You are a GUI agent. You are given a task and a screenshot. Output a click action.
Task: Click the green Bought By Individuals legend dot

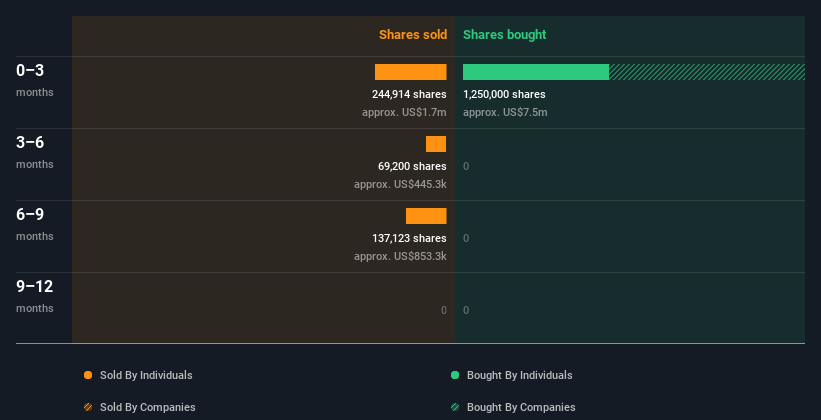455,375
